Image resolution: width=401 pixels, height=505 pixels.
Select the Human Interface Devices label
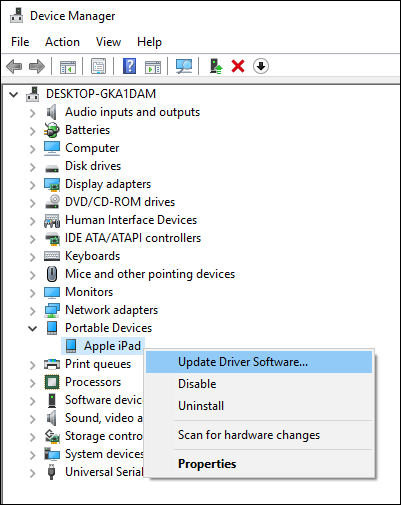pos(131,220)
